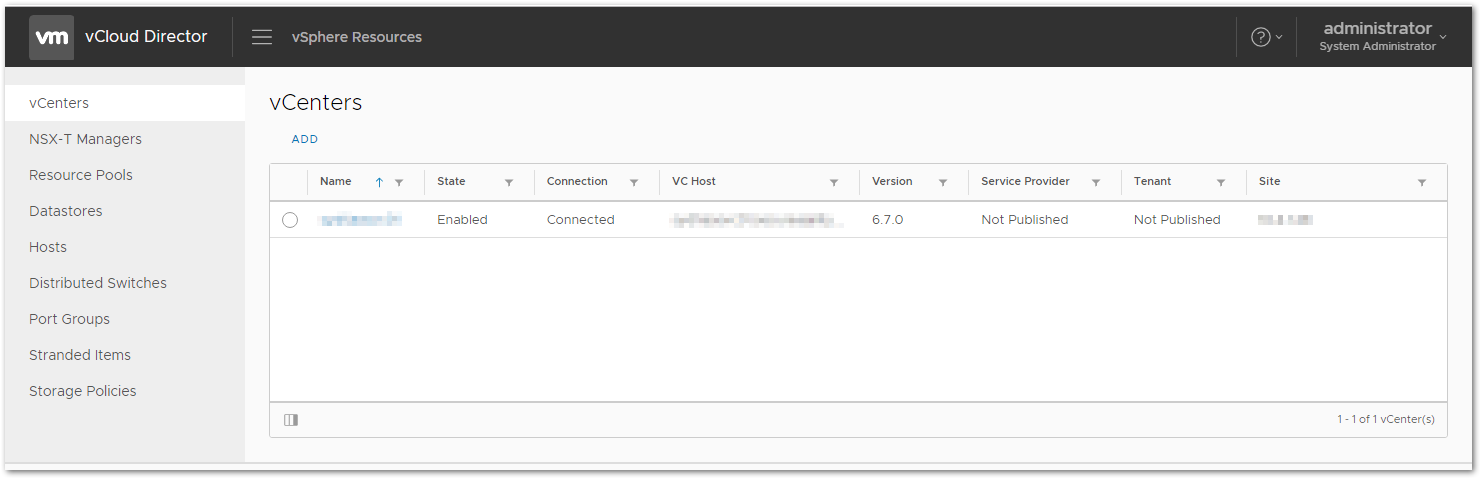Click the vCenters page heading

(x=315, y=103)
